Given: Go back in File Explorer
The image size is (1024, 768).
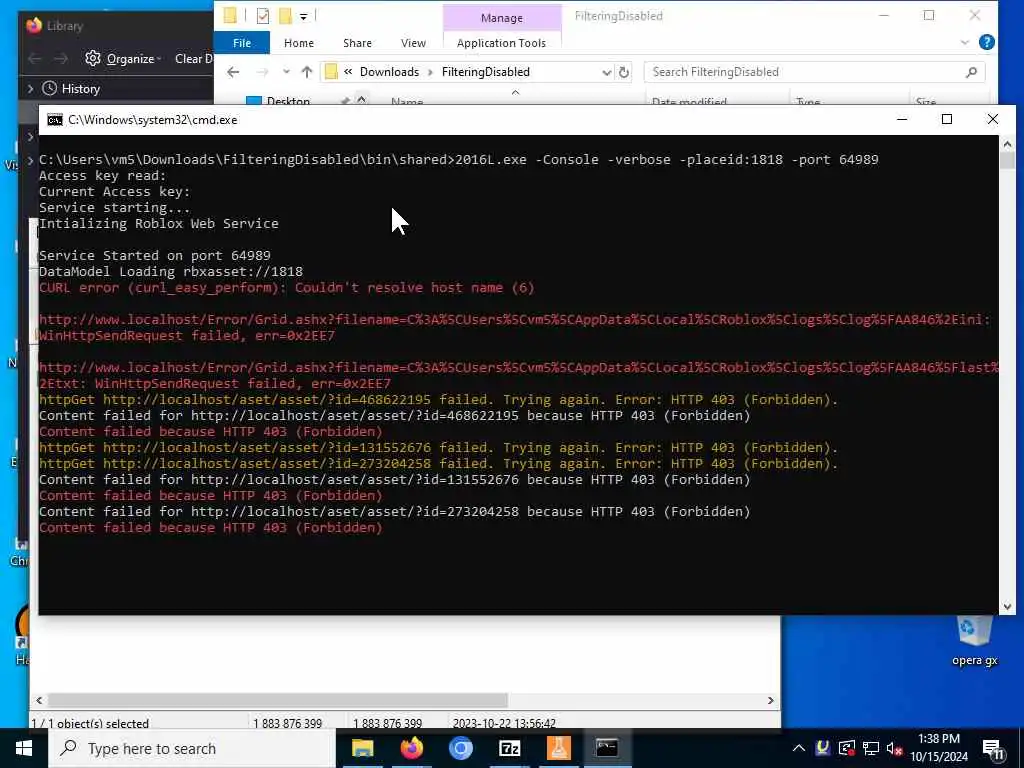Looking at the screenshot, I should pos(233,72).
